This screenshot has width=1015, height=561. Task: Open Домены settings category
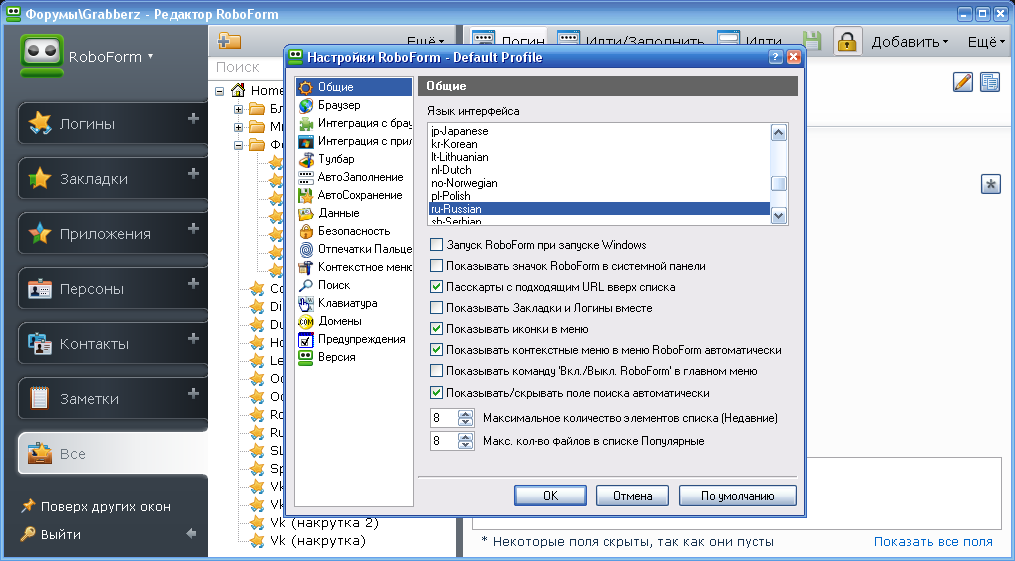pyautogui.click(x=353, y=321)
